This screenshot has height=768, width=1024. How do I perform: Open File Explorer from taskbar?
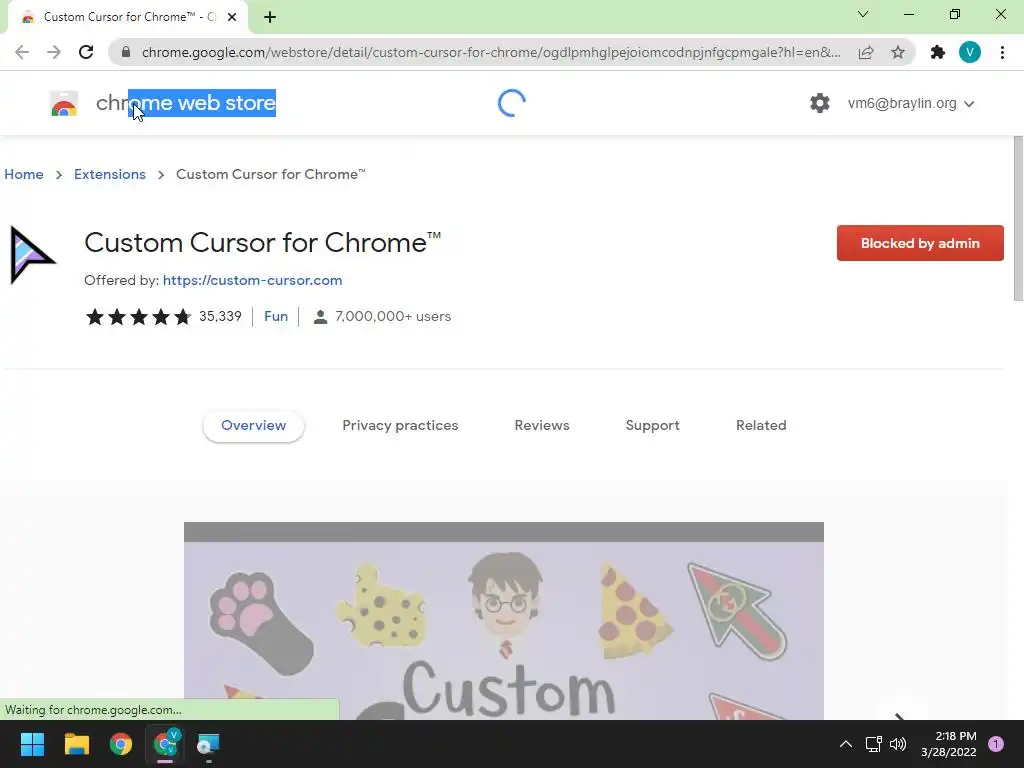[x=76, y=744]
